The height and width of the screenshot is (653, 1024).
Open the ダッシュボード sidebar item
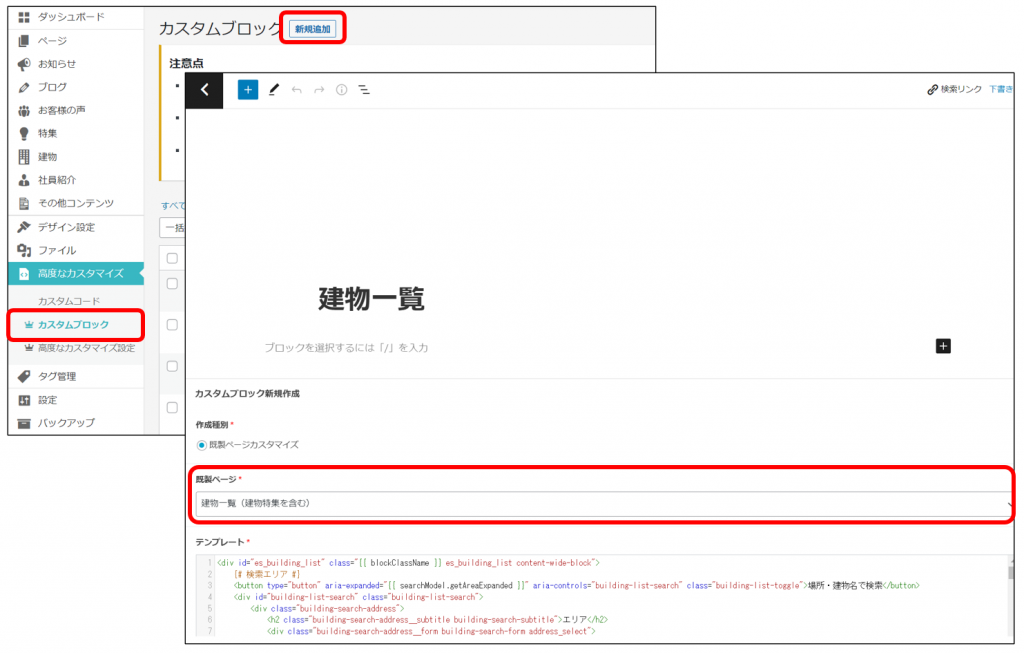click(72, 17)
